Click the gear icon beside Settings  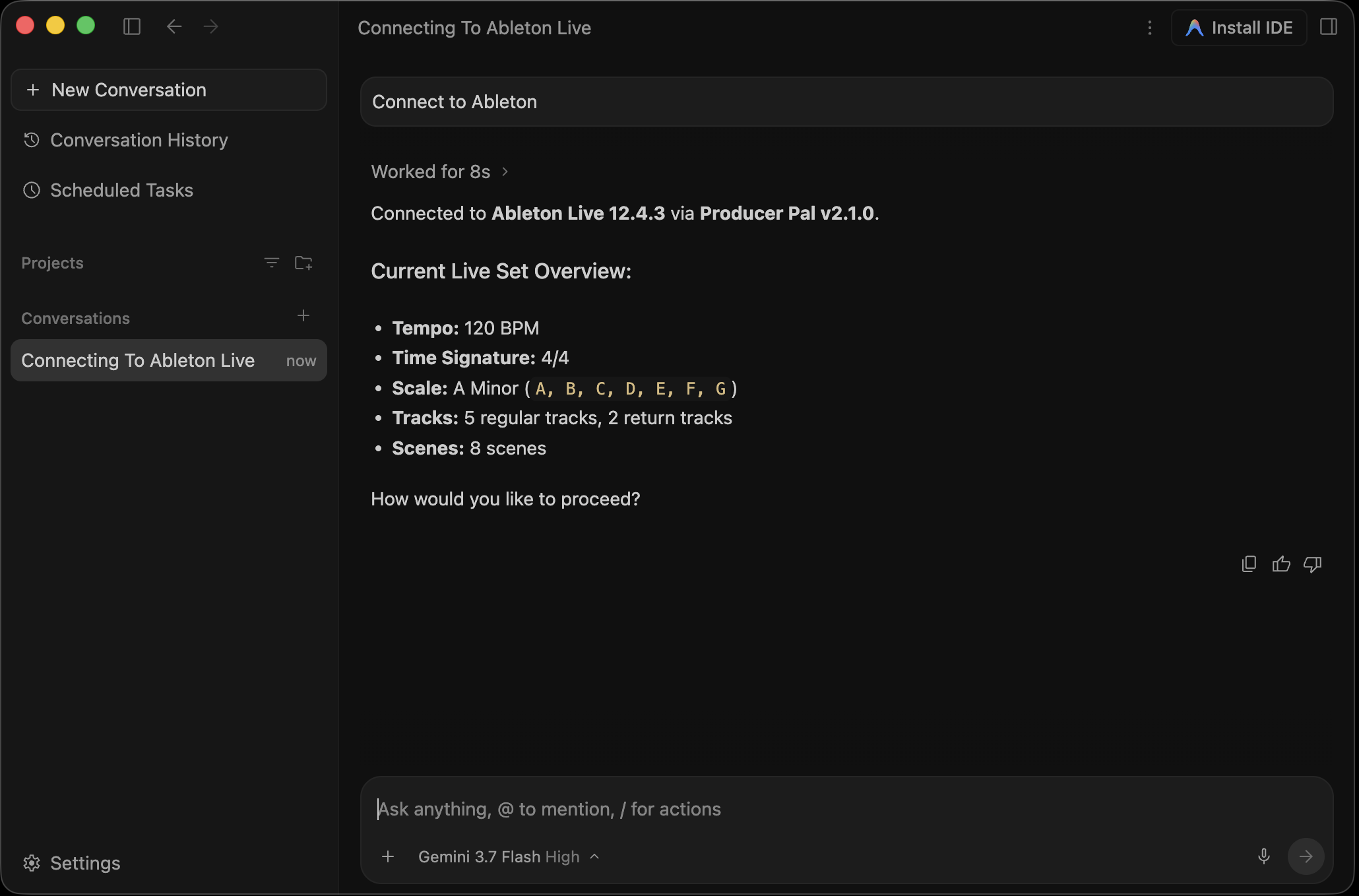32,863
